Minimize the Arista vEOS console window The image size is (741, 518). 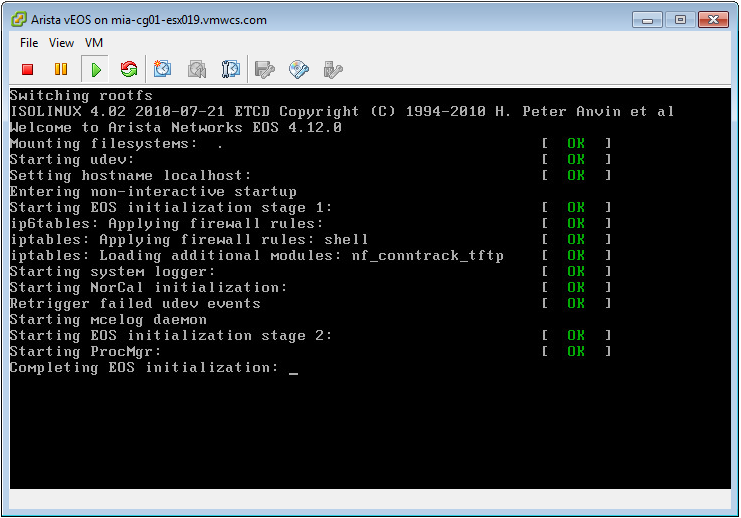click(647, 20)
